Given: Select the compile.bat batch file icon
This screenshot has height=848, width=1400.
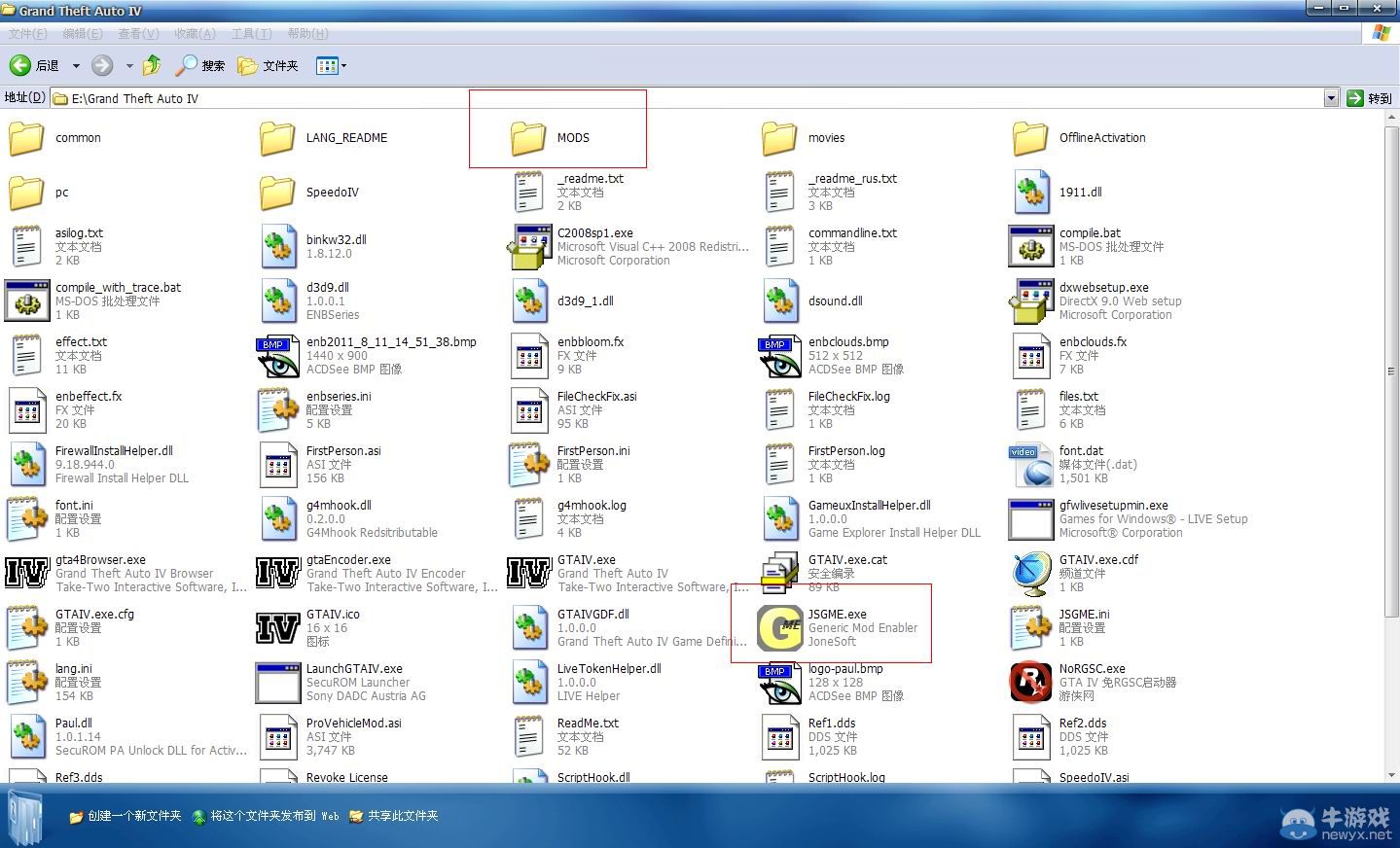Looking at the screenshot, I should coord(1030,247).
